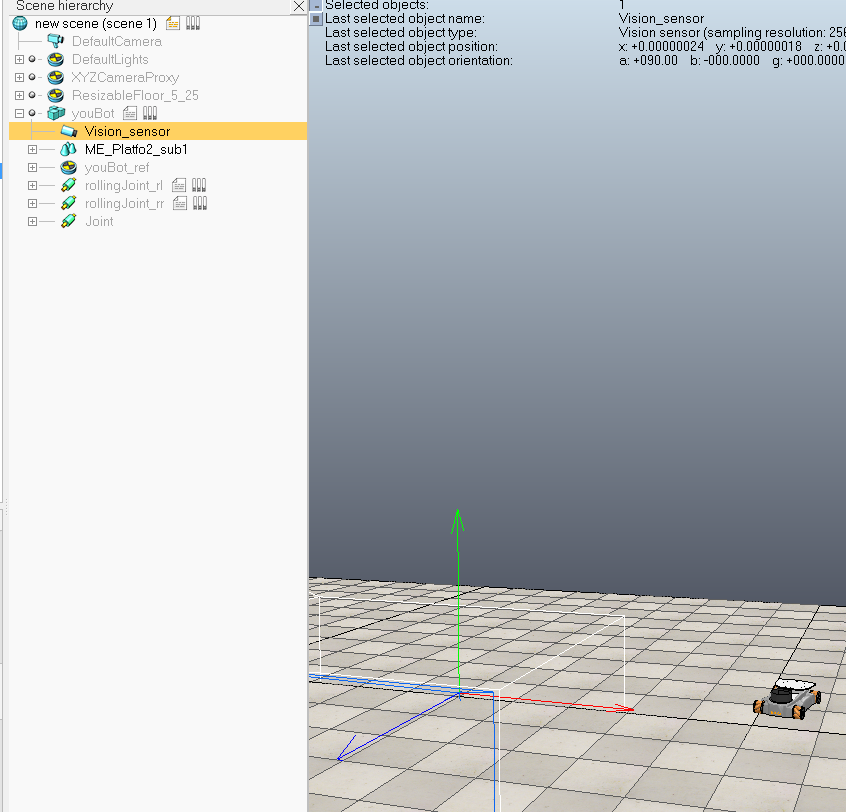Open youBot script icon
Screen dimensions: 846x812
click(129, 113)
